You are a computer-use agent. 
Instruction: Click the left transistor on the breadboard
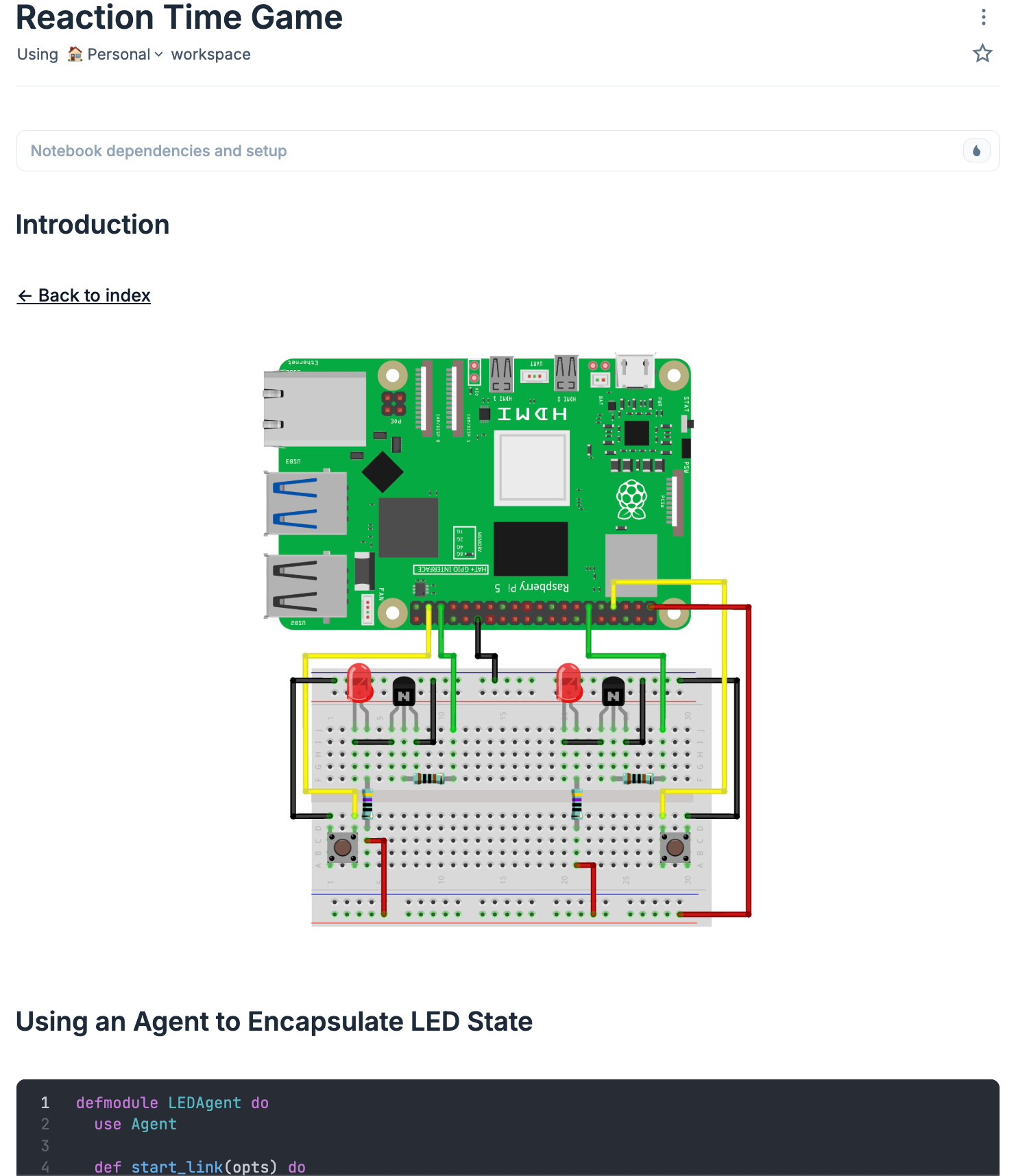(x=404, y=691)
